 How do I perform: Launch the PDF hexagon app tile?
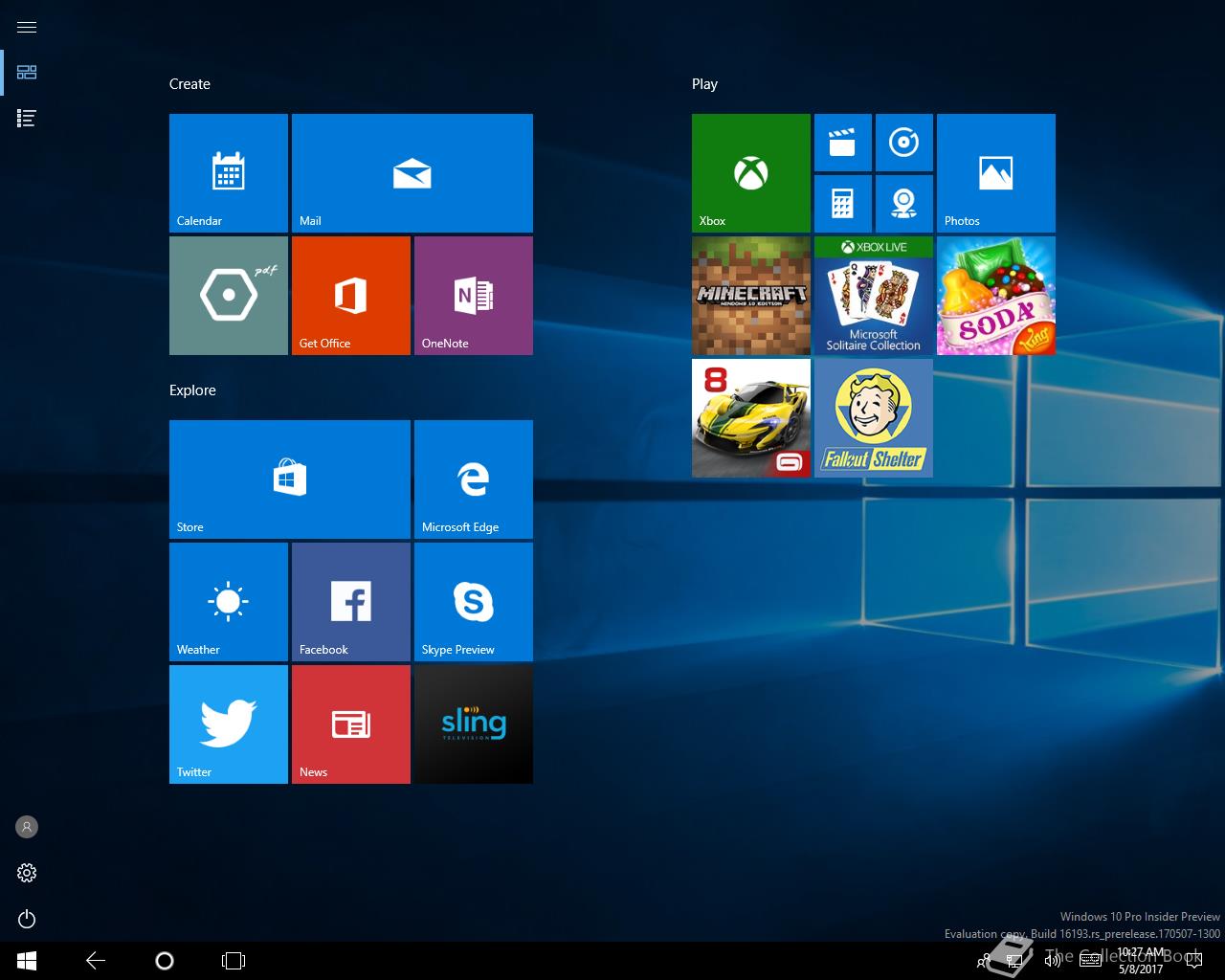(229, 296)
